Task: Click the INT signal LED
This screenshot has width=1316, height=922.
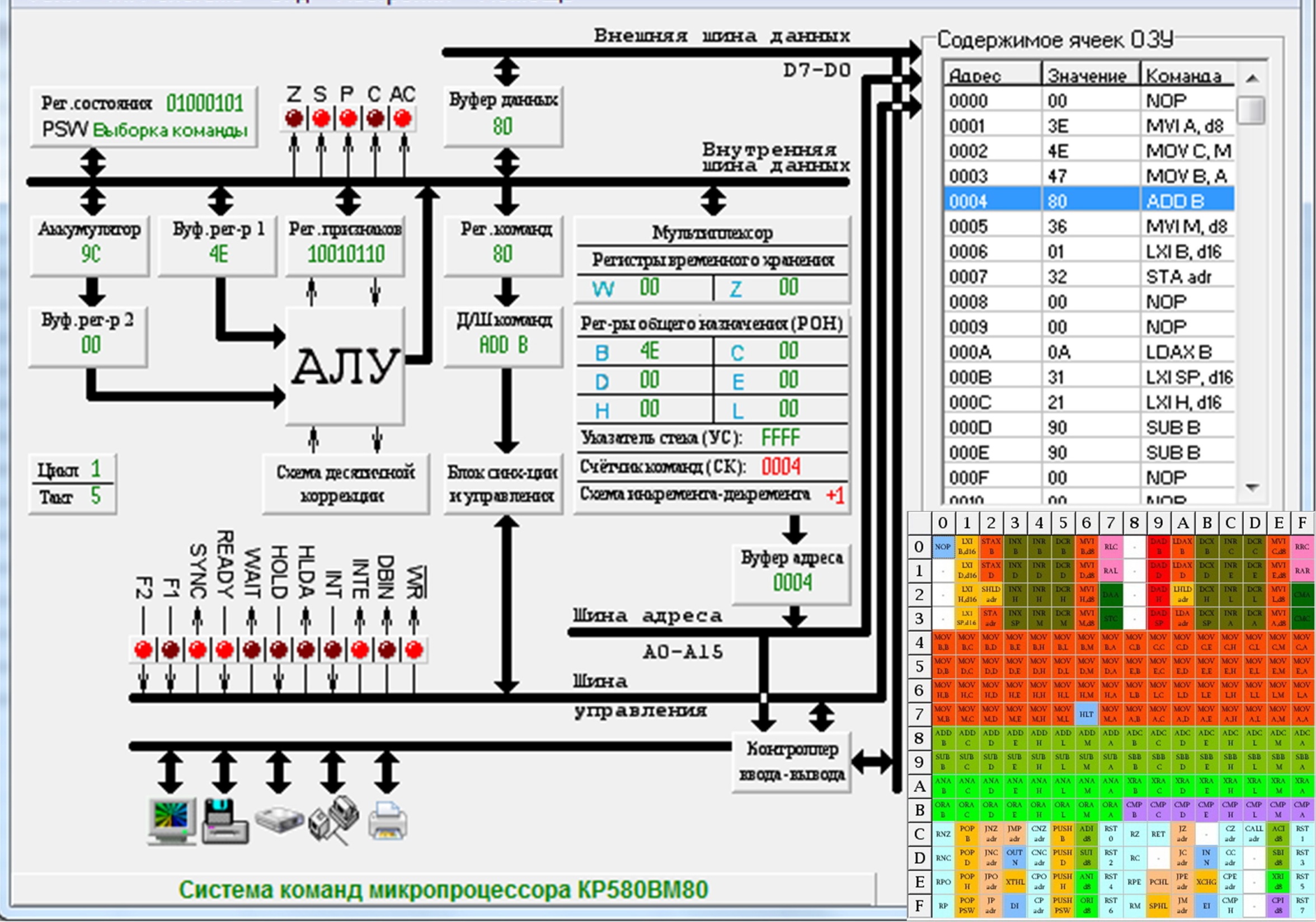Action: [333, 650]
